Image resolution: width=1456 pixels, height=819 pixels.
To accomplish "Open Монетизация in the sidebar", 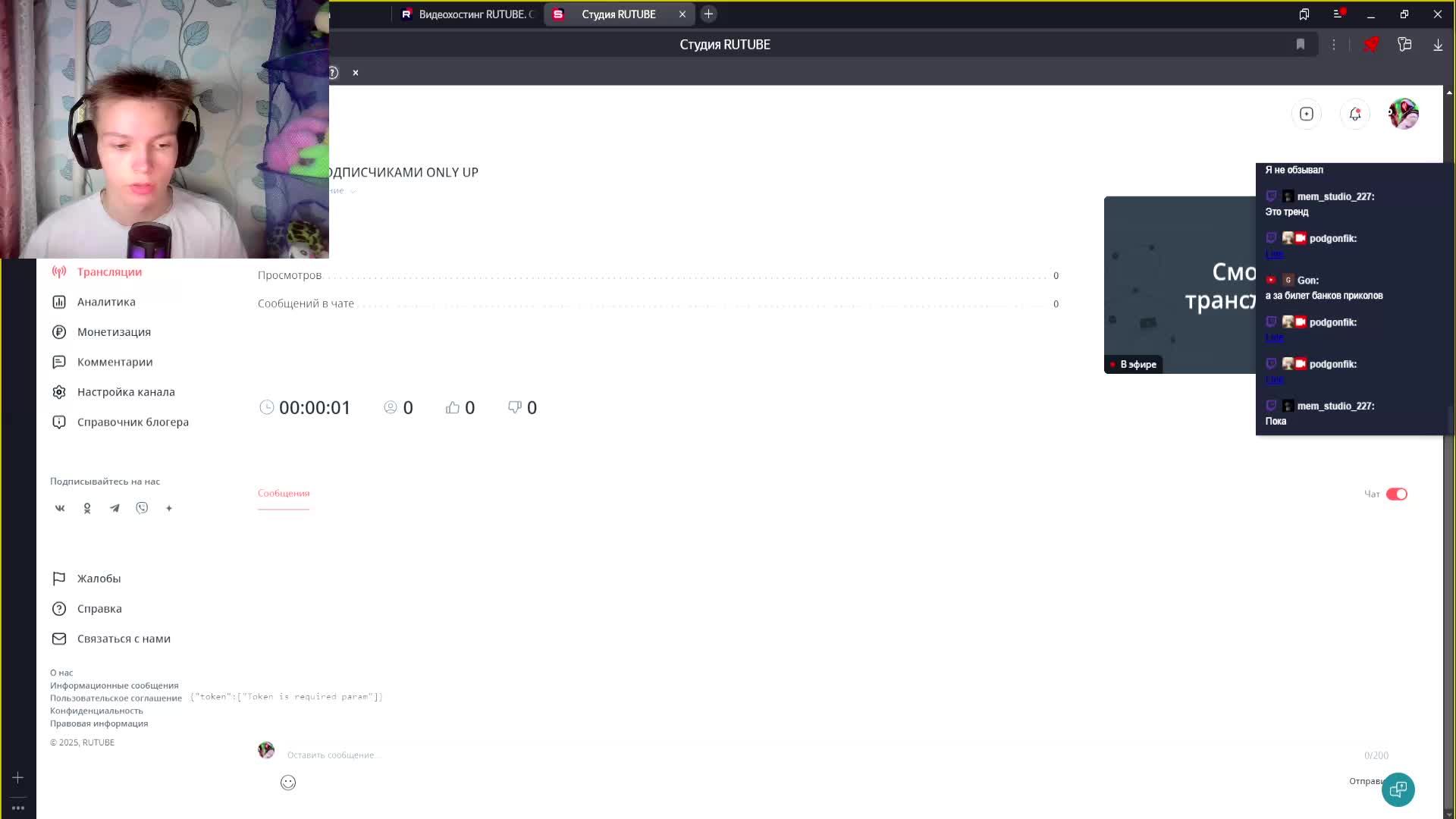I will coord(114,332).
